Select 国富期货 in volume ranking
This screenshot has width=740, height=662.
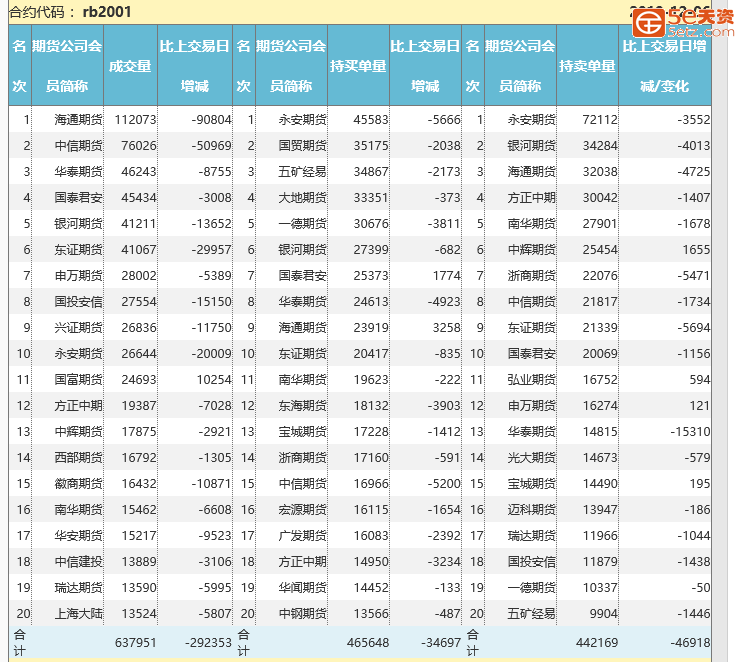[78, 380]
